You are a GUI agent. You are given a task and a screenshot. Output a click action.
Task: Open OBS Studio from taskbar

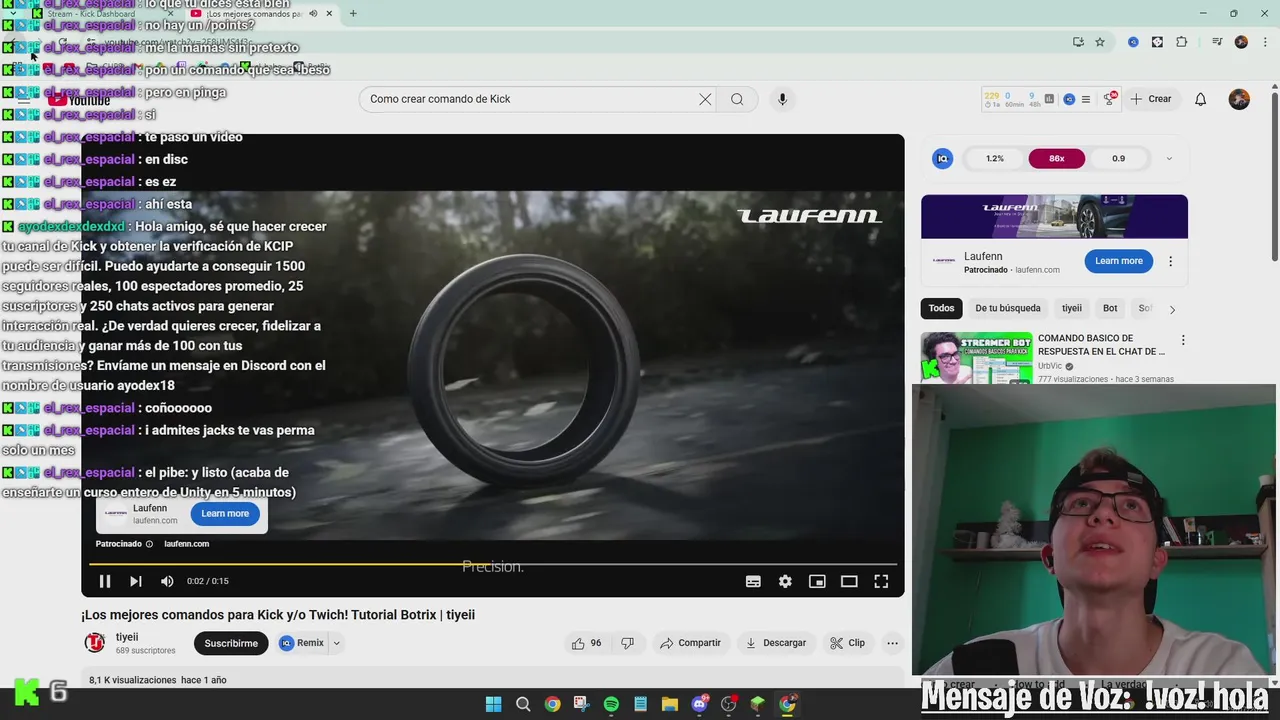click(x=729, y=704)
